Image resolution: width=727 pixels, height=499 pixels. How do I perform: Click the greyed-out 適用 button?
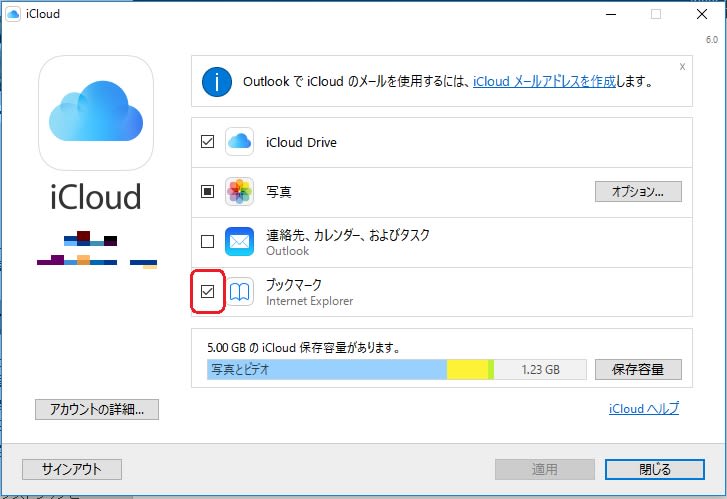545,469
